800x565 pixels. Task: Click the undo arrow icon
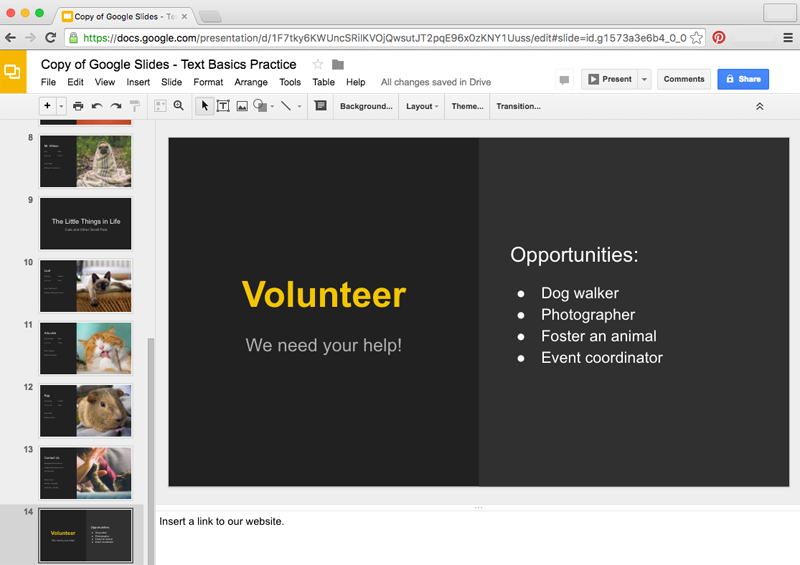coord(97,106)
